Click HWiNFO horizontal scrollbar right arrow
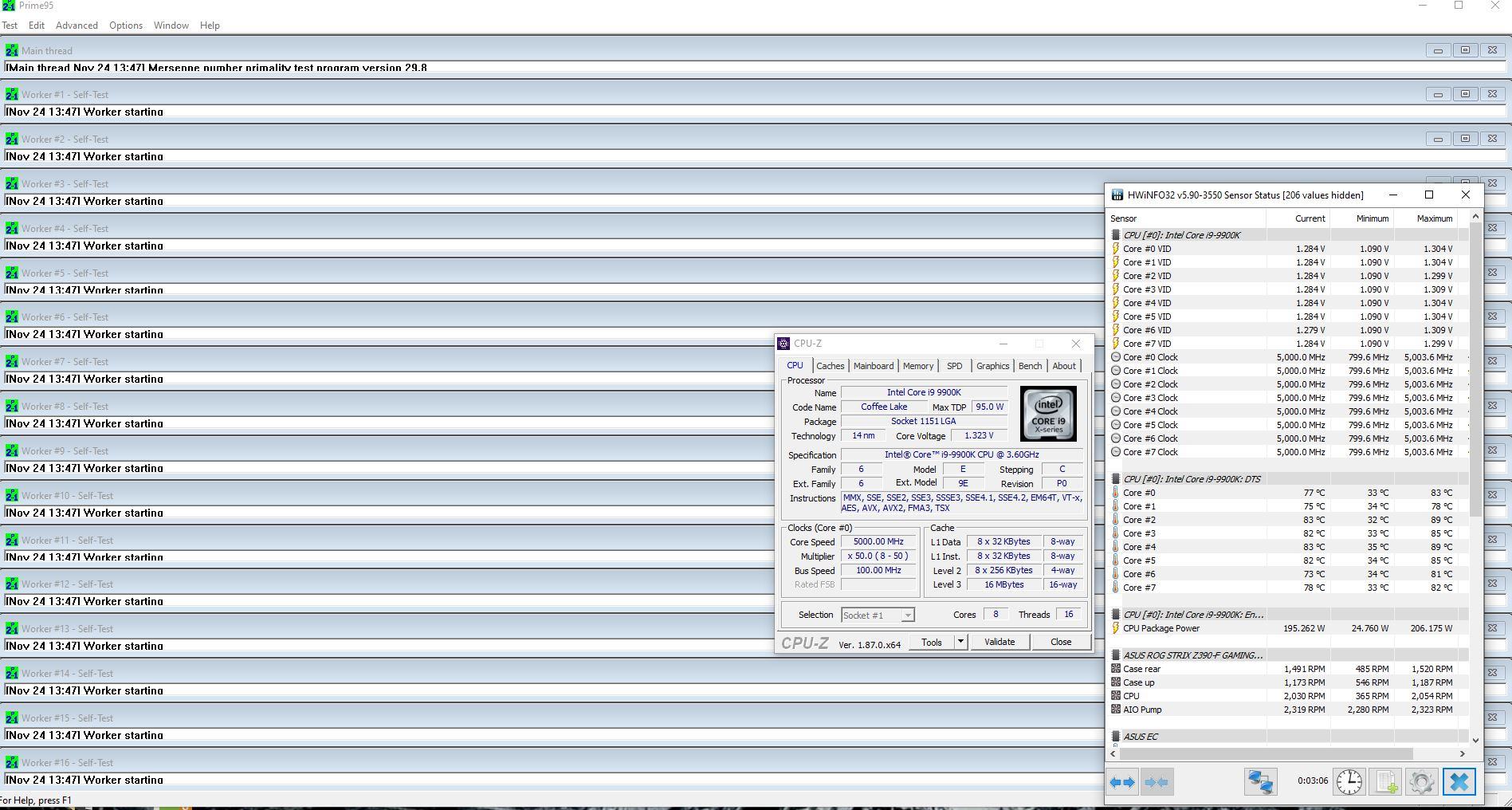This screenshot has height=810, width=1512. coord(1463,753)
